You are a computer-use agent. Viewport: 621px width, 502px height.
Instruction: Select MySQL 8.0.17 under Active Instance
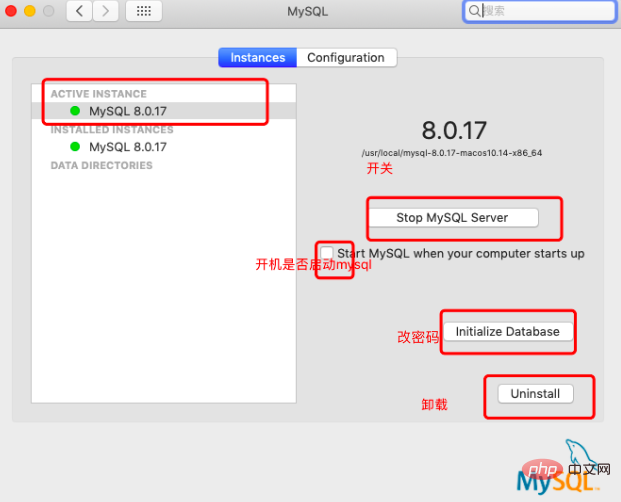pyautogui.click(x=164, y=111)
